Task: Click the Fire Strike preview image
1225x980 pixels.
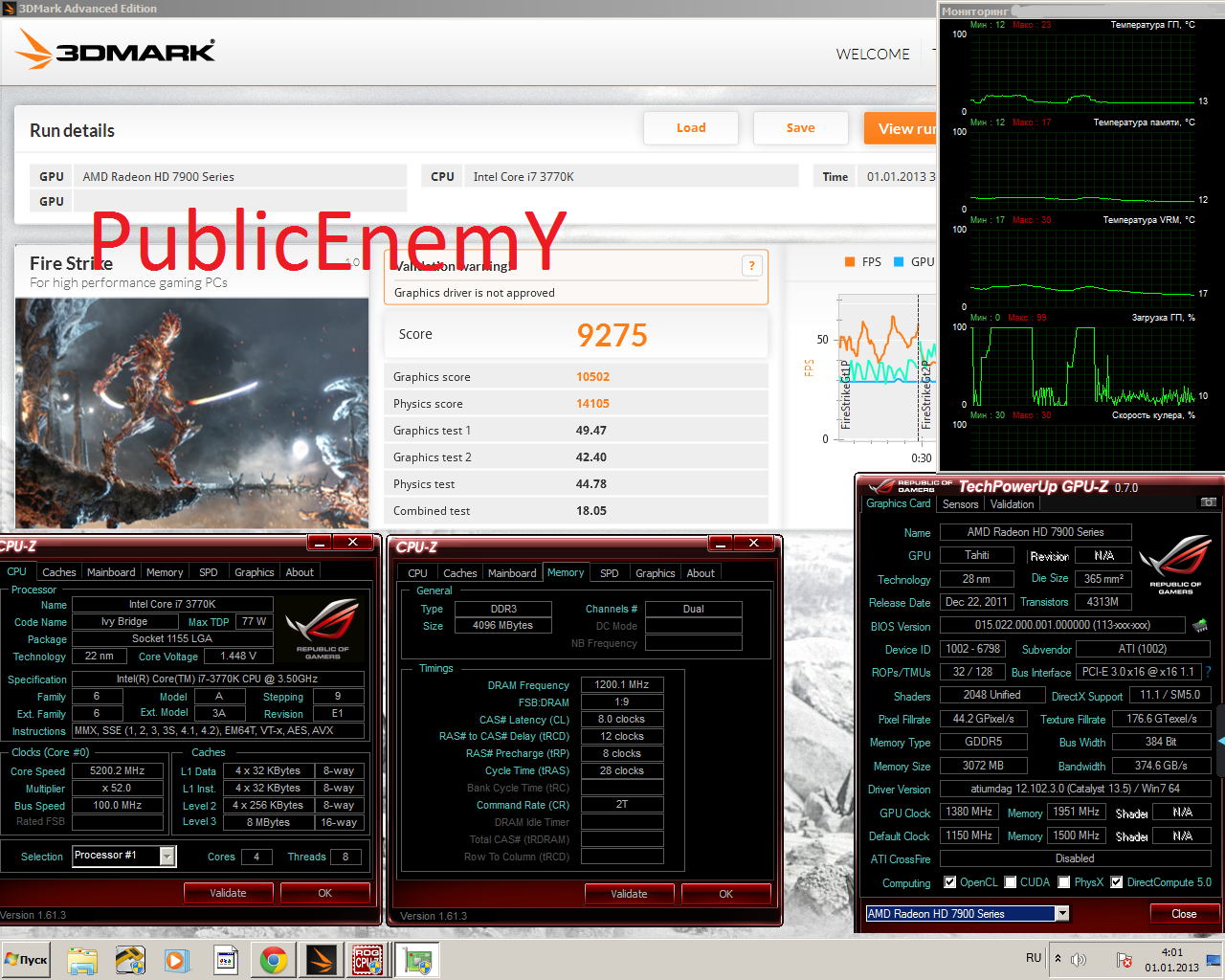Action: click(x=191, y=412)
